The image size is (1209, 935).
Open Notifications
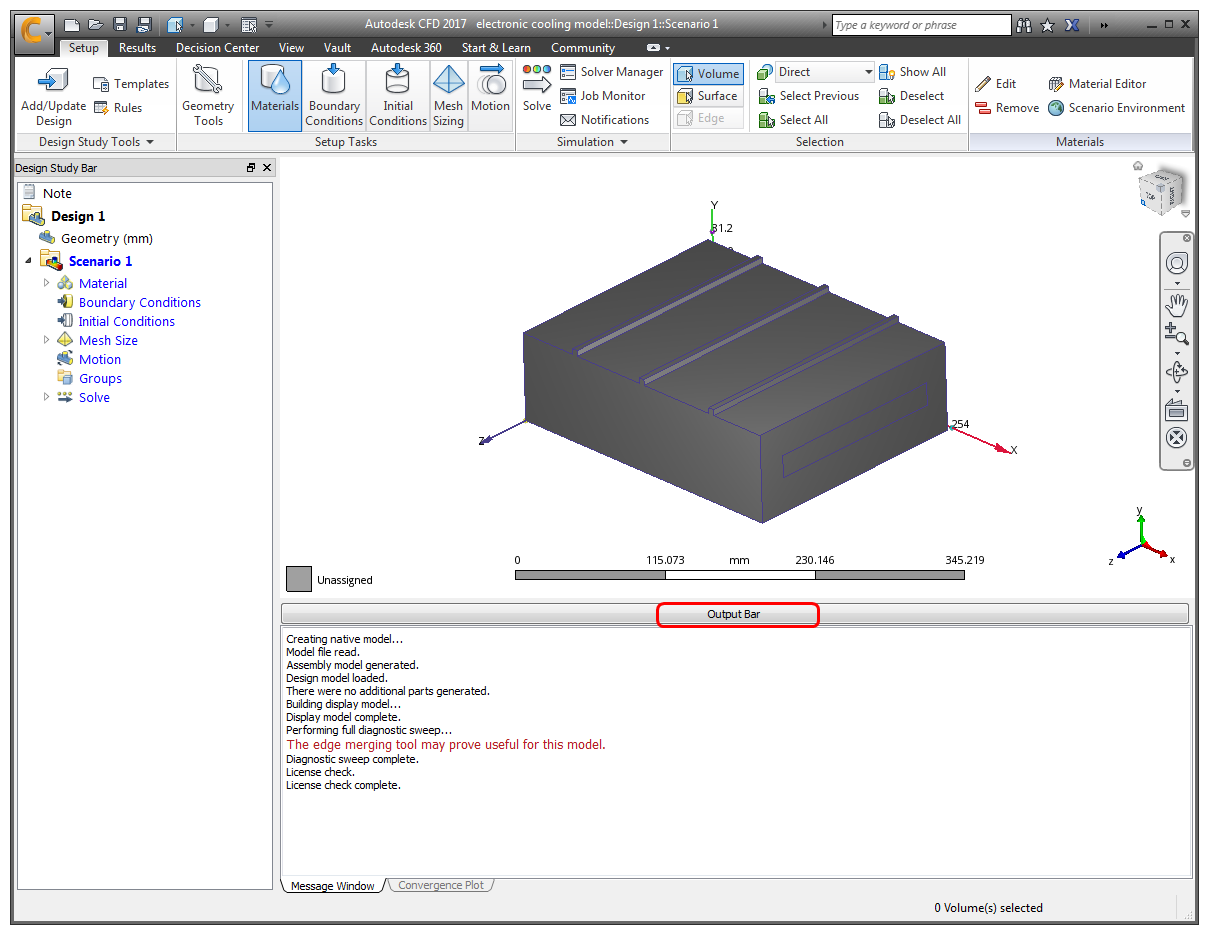pyautogui.click(x=604, y=120)
